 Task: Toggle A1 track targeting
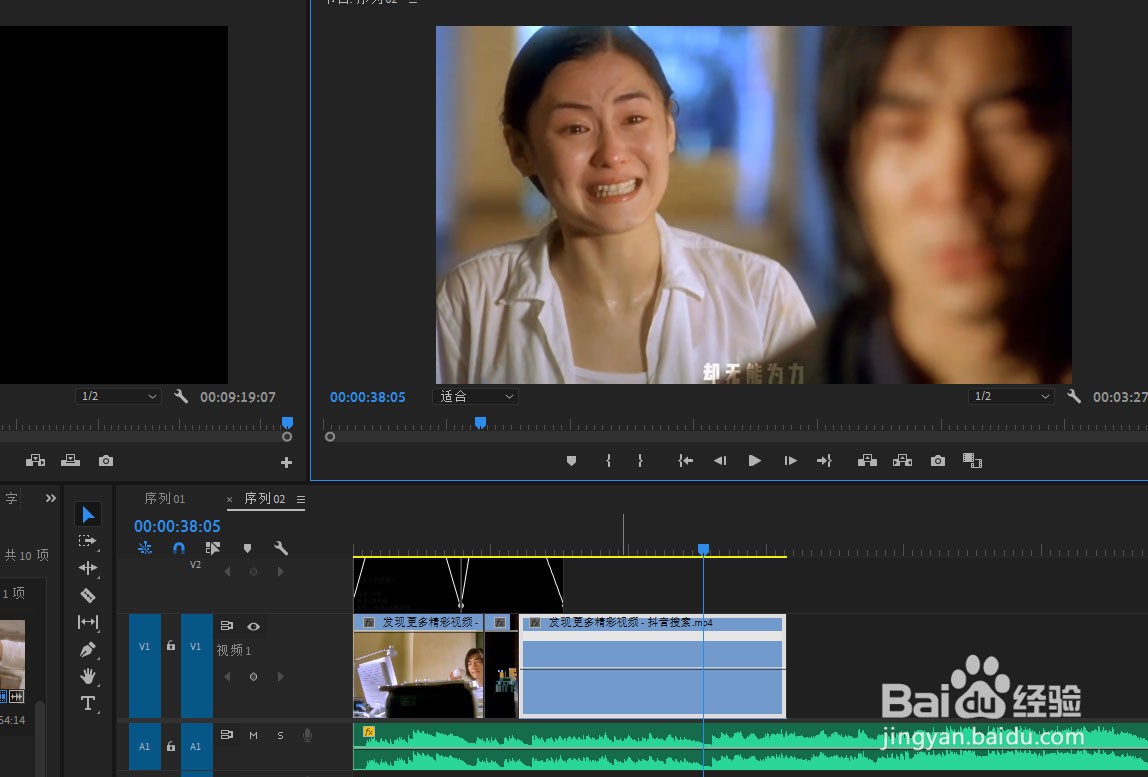[196, 747]
